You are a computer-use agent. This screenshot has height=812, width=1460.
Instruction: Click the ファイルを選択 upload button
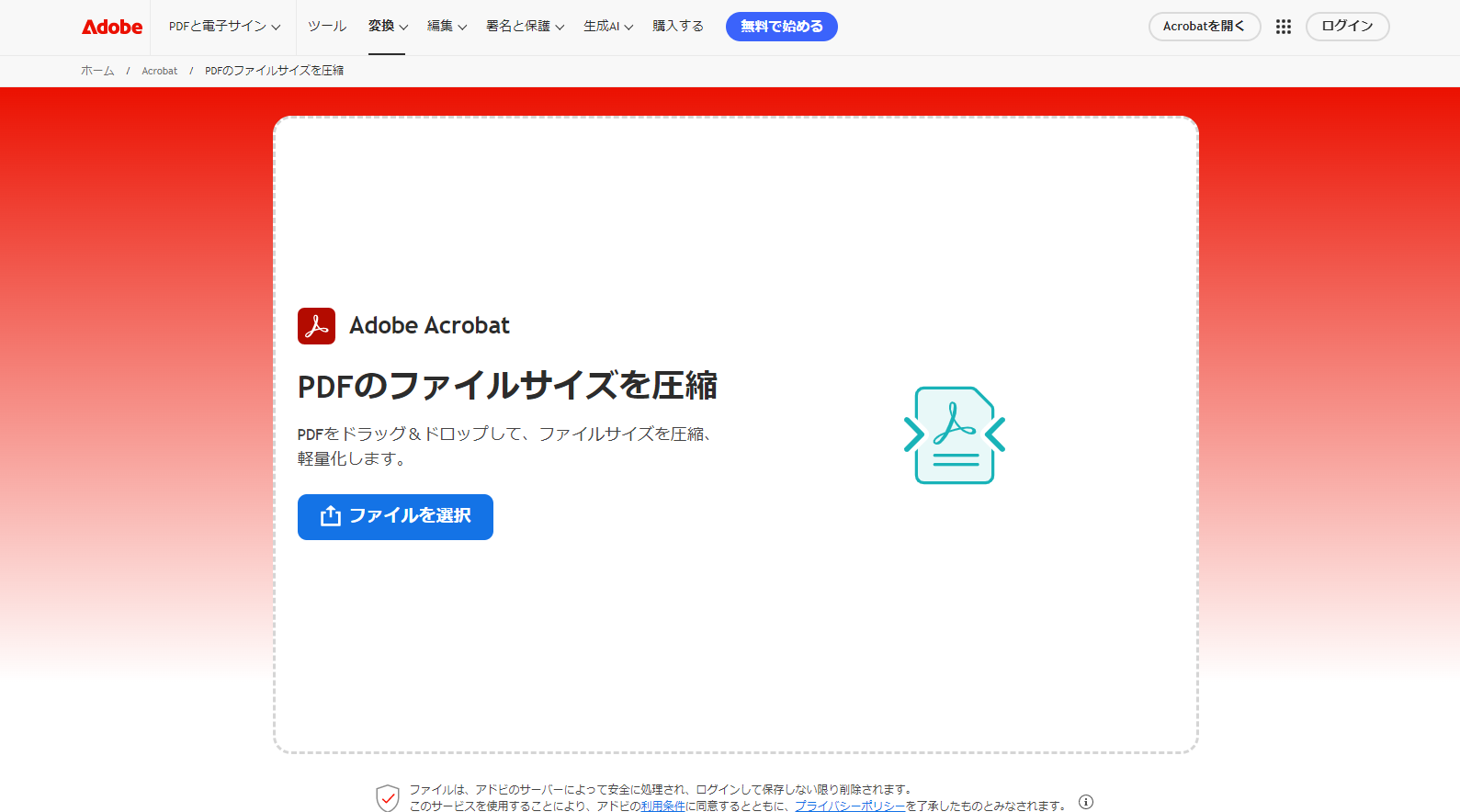coord(395,517)
